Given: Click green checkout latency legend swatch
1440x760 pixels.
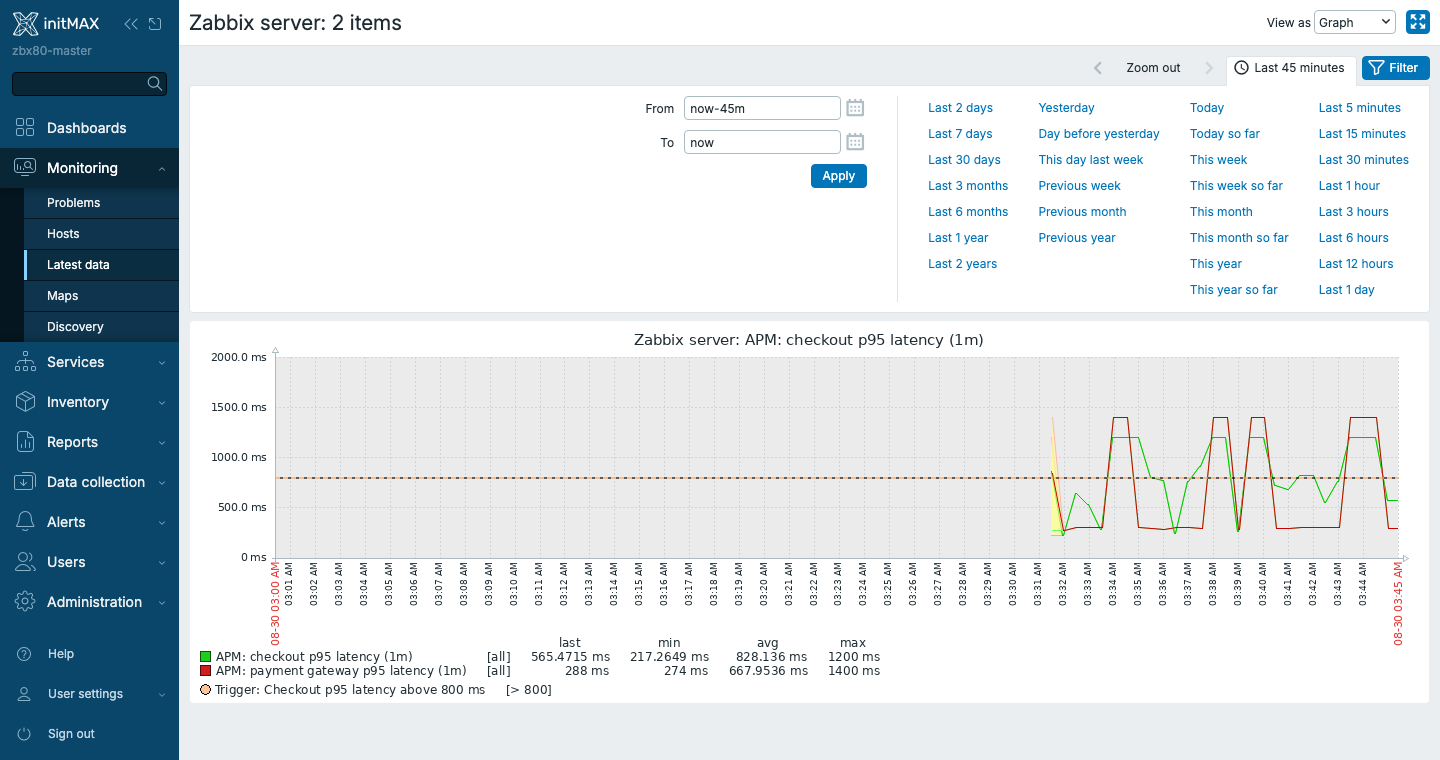Looking at the screenshot, I should [205, 657].
